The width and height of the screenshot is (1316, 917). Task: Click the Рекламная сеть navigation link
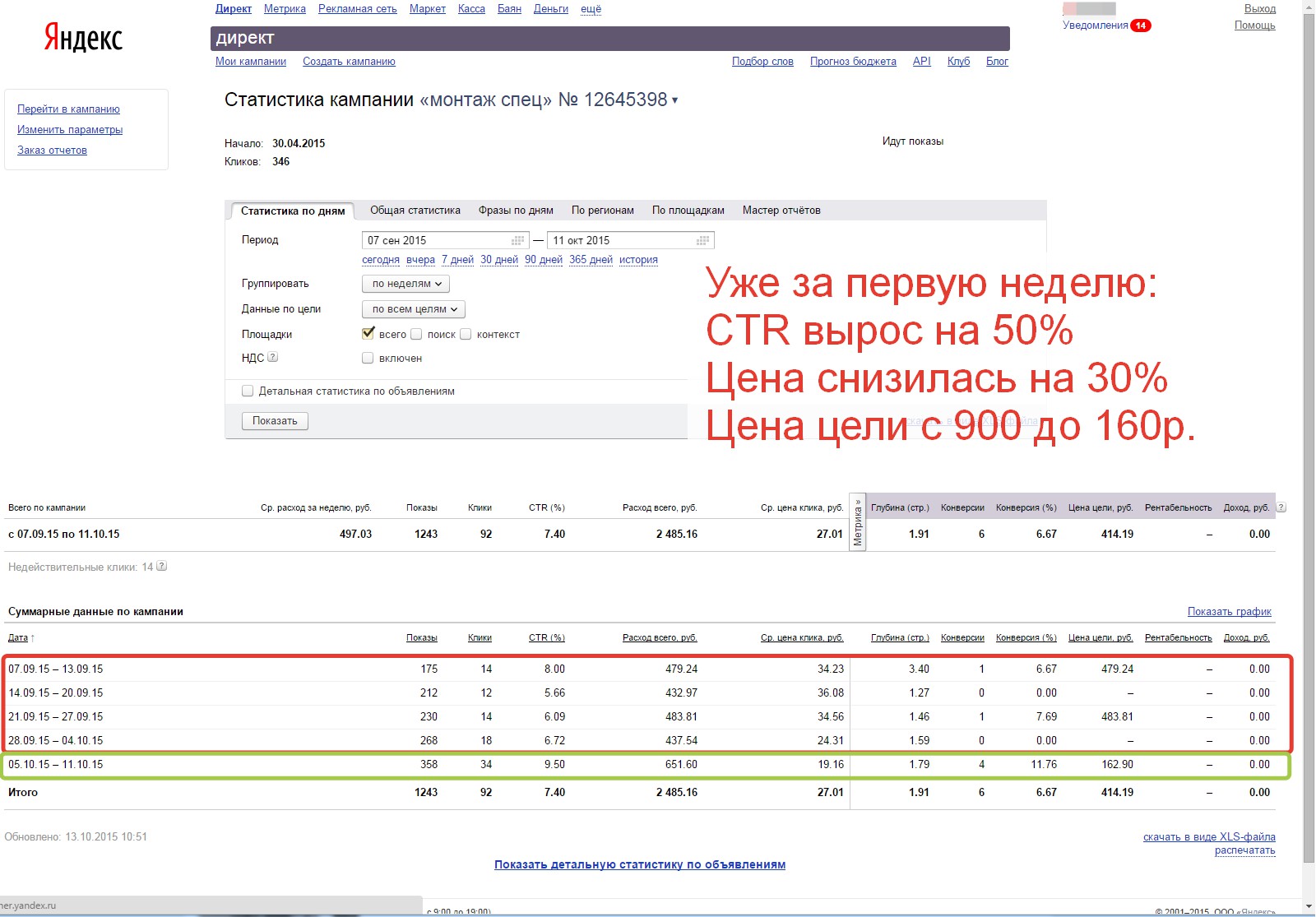point(358,9)
